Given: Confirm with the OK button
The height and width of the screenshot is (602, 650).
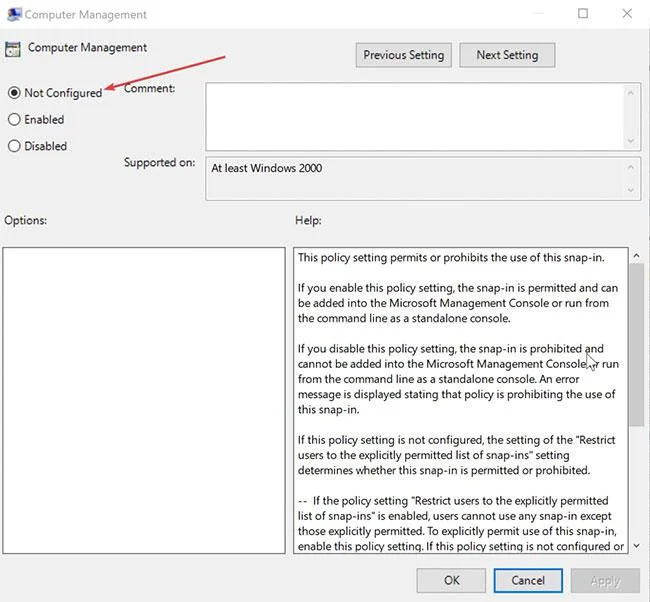Looking at the screenshot, I should 451,580.
